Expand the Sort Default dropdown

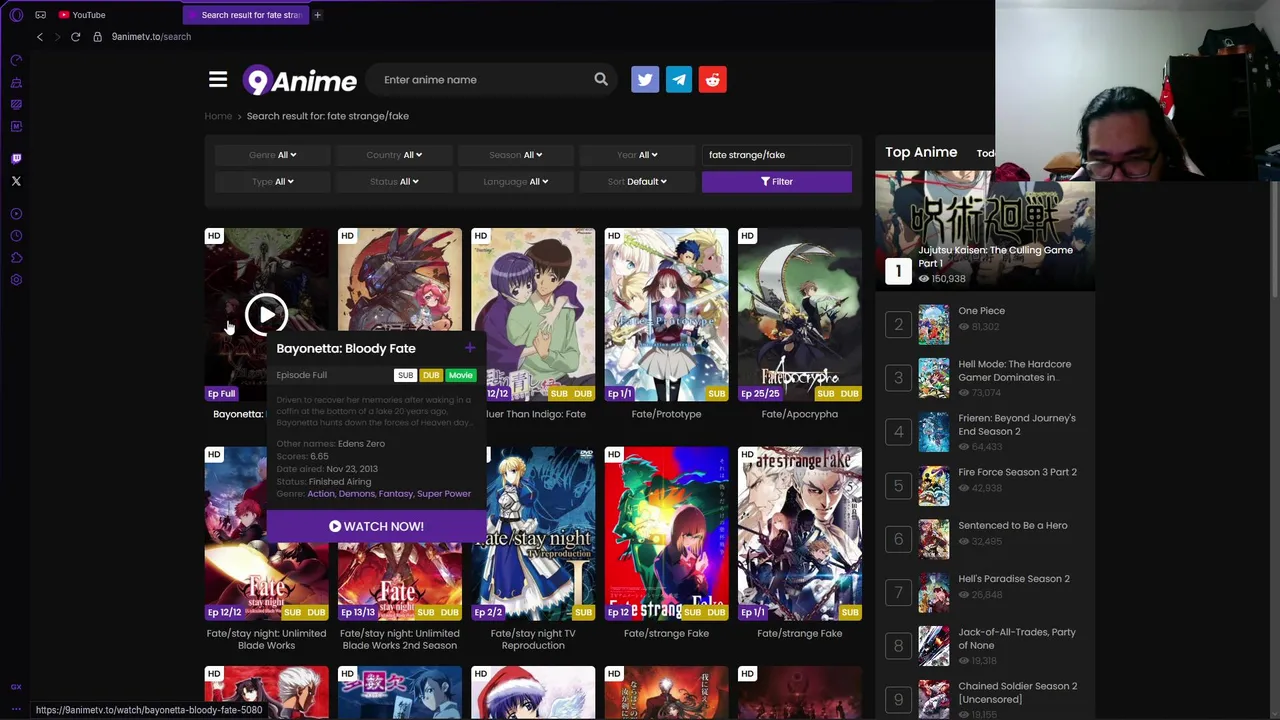(x=637, y=182)
